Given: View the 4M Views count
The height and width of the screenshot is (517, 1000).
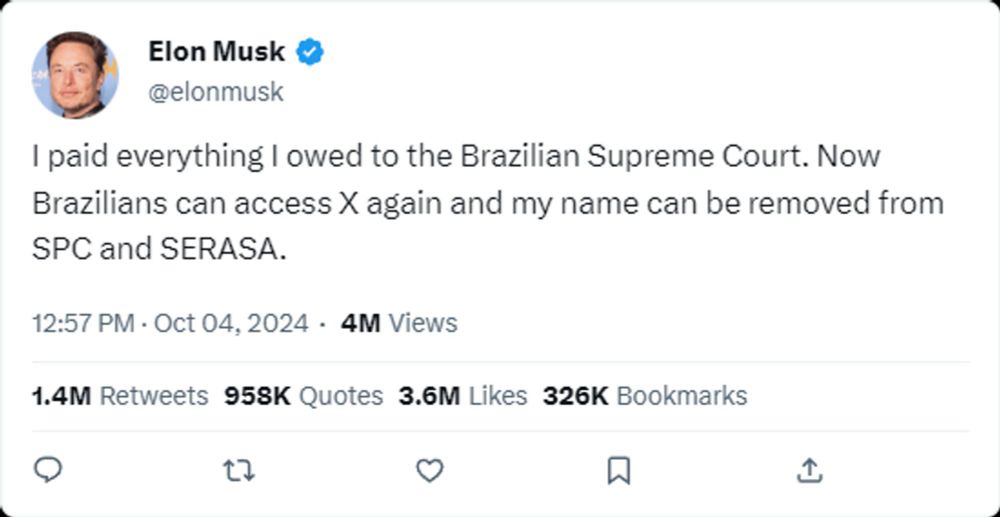Looking at the screenshot, I should (399, 324).
